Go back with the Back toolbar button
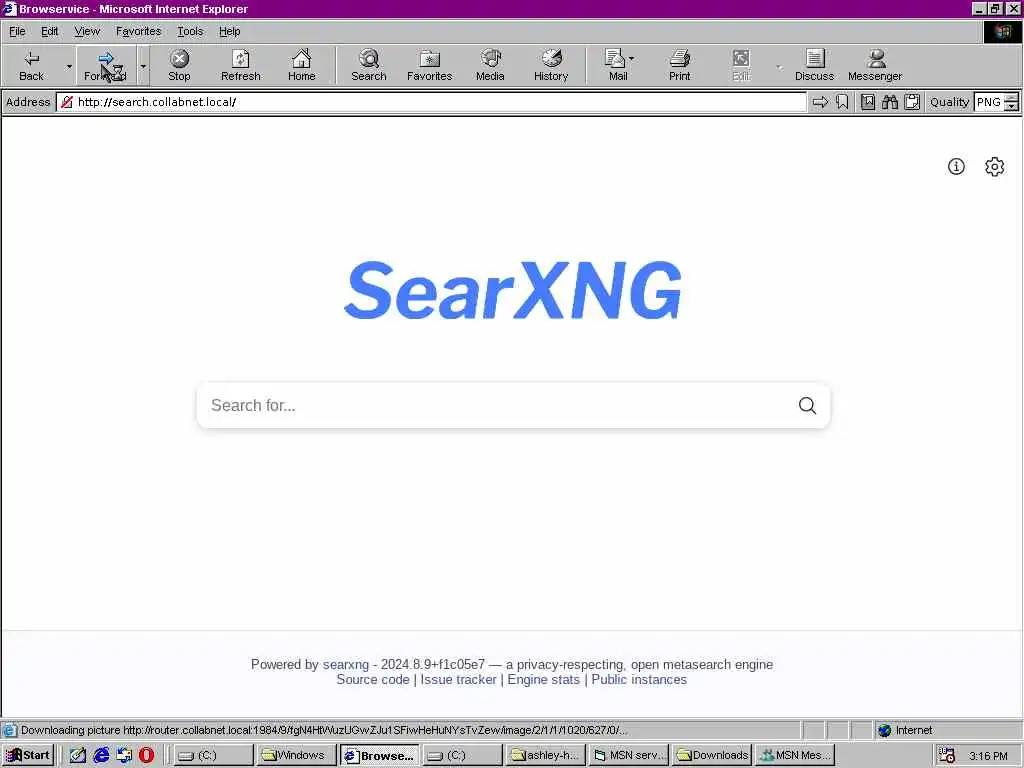Viewport: 1024px width, 768px height. [x=31, y=65]
